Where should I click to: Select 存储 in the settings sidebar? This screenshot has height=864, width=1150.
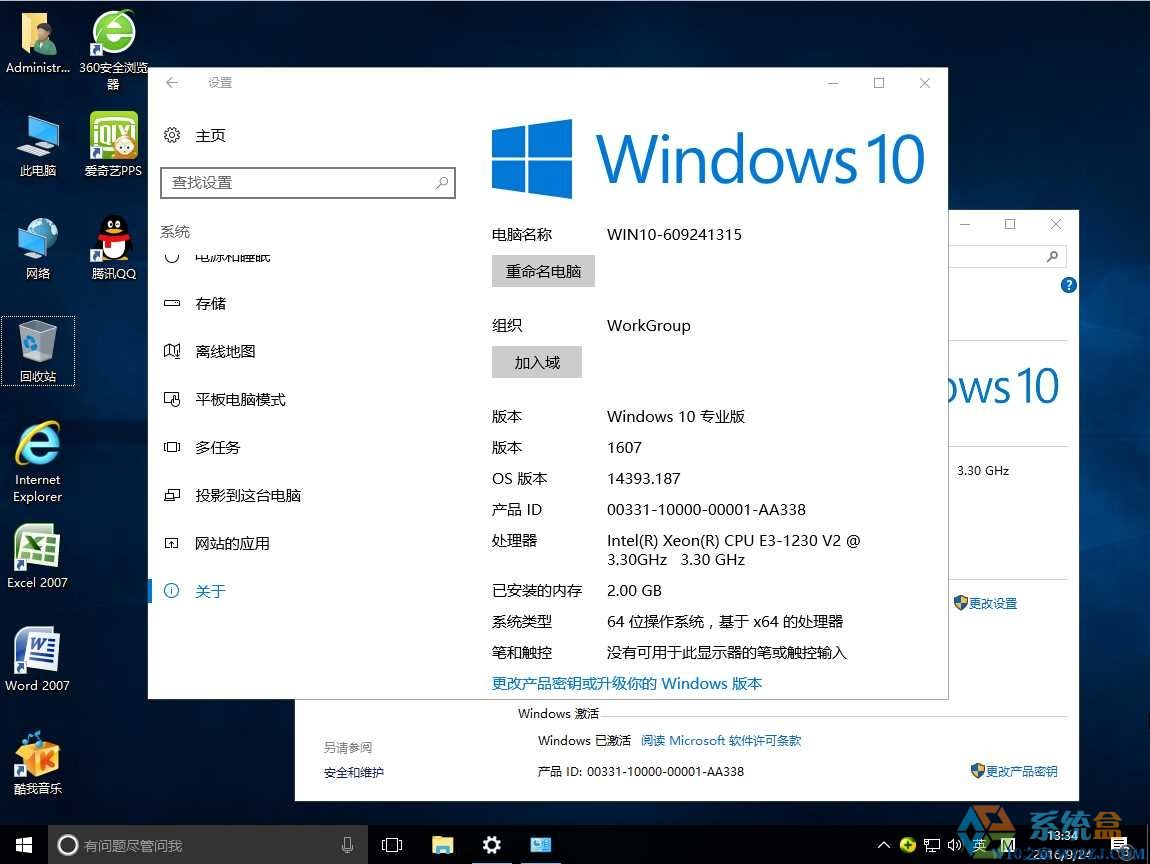211,304
